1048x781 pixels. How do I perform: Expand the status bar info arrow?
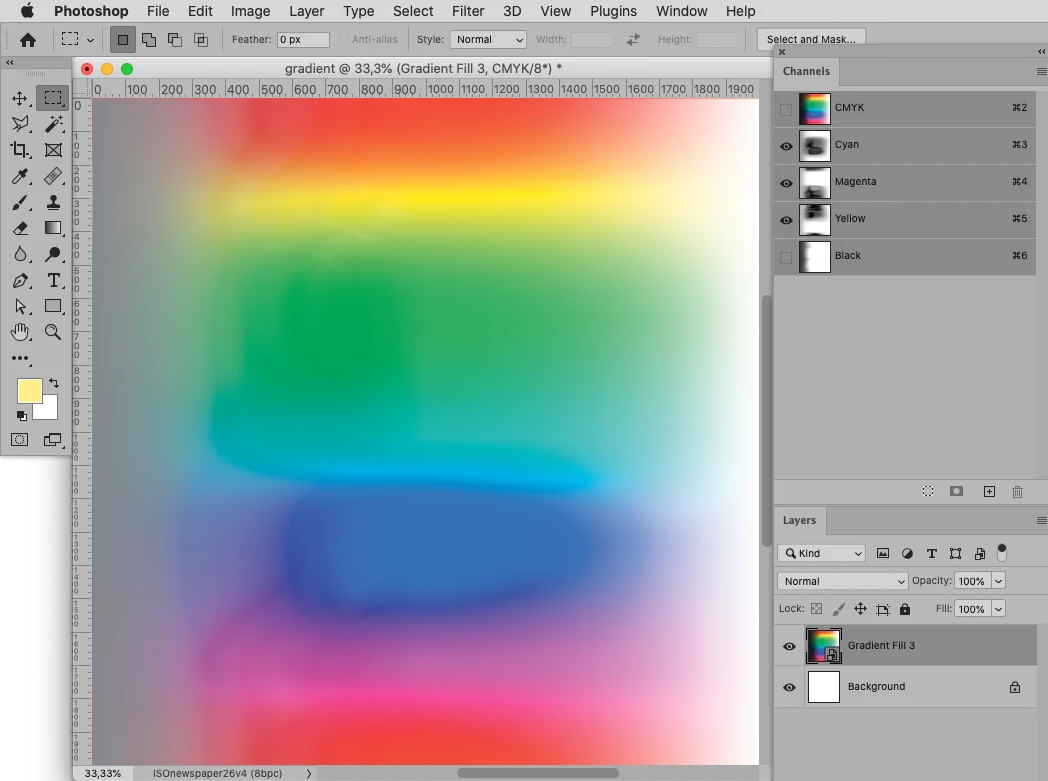[309, 773]
